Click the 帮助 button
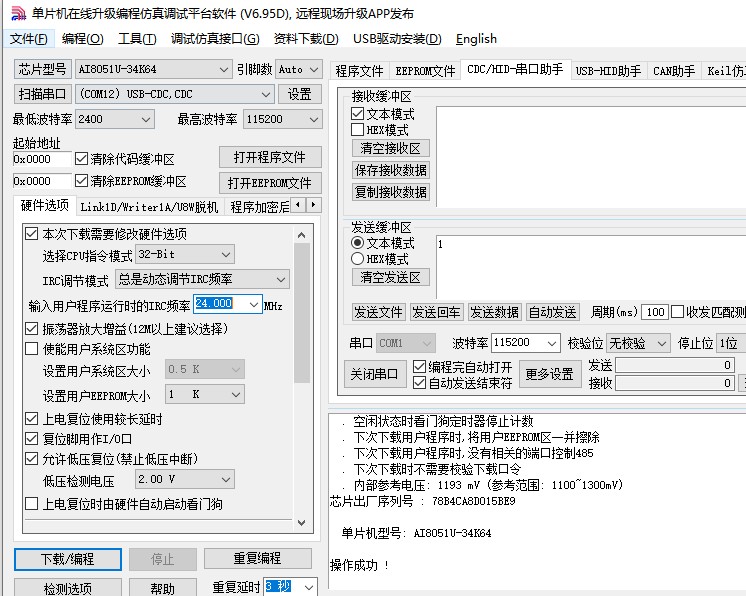 pyautogui.click(x=163, y=588)
